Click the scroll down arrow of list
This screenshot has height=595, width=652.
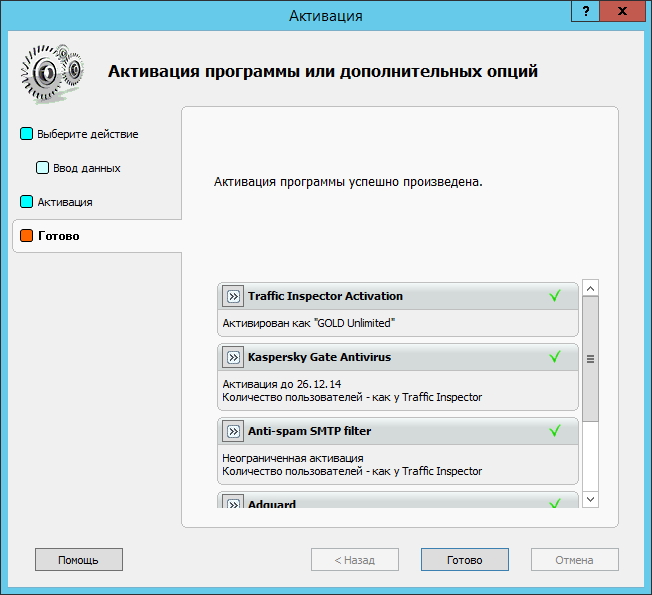pyautogui.click(x=590, y=499)
